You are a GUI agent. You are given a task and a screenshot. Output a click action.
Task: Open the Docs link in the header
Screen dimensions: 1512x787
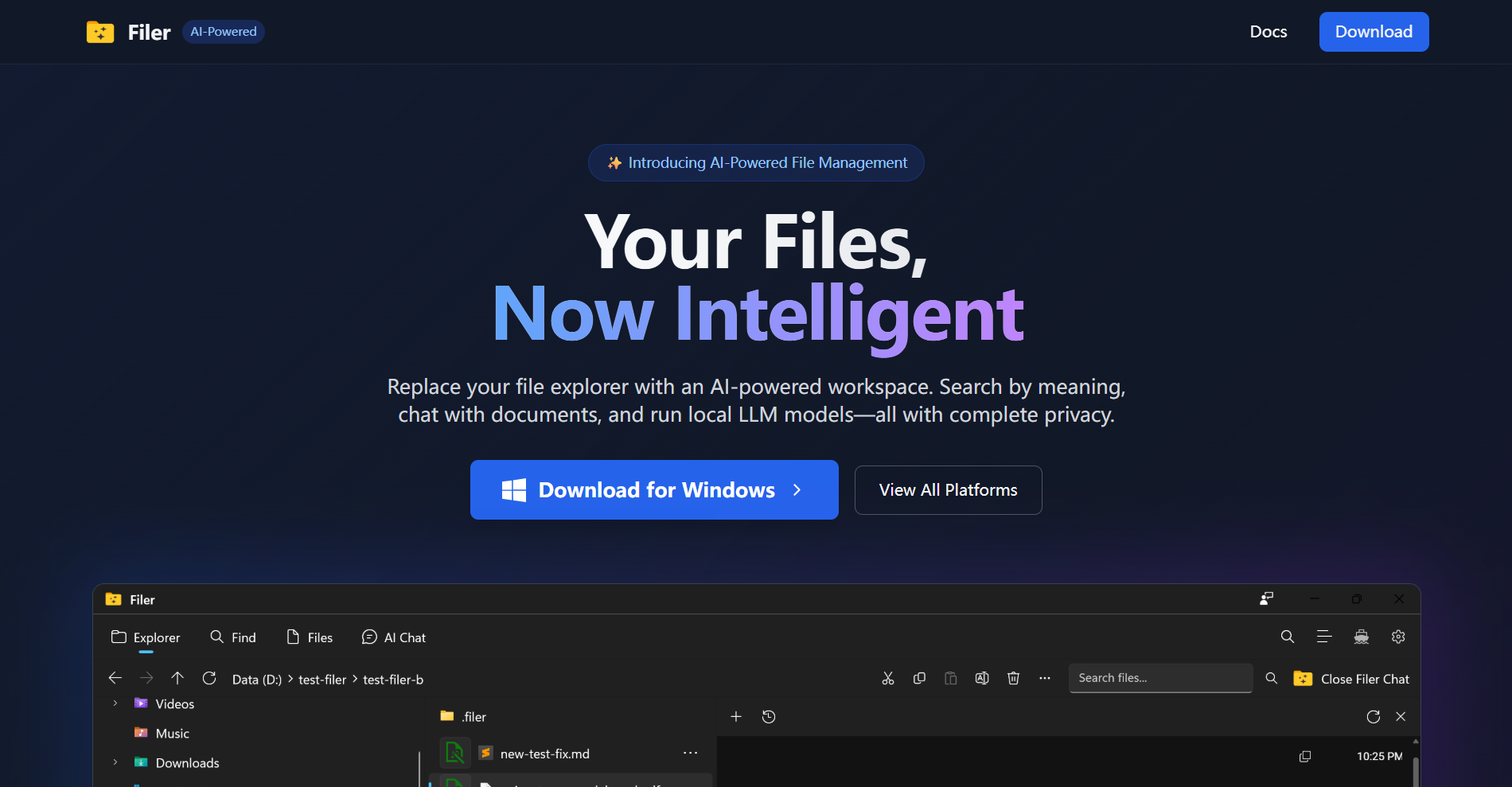click(x=1267, y=32)
